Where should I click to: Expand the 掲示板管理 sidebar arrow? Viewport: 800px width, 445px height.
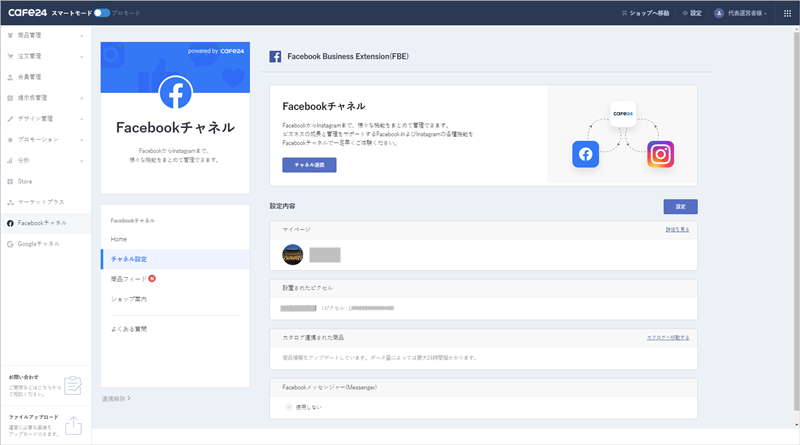point(82,98)
